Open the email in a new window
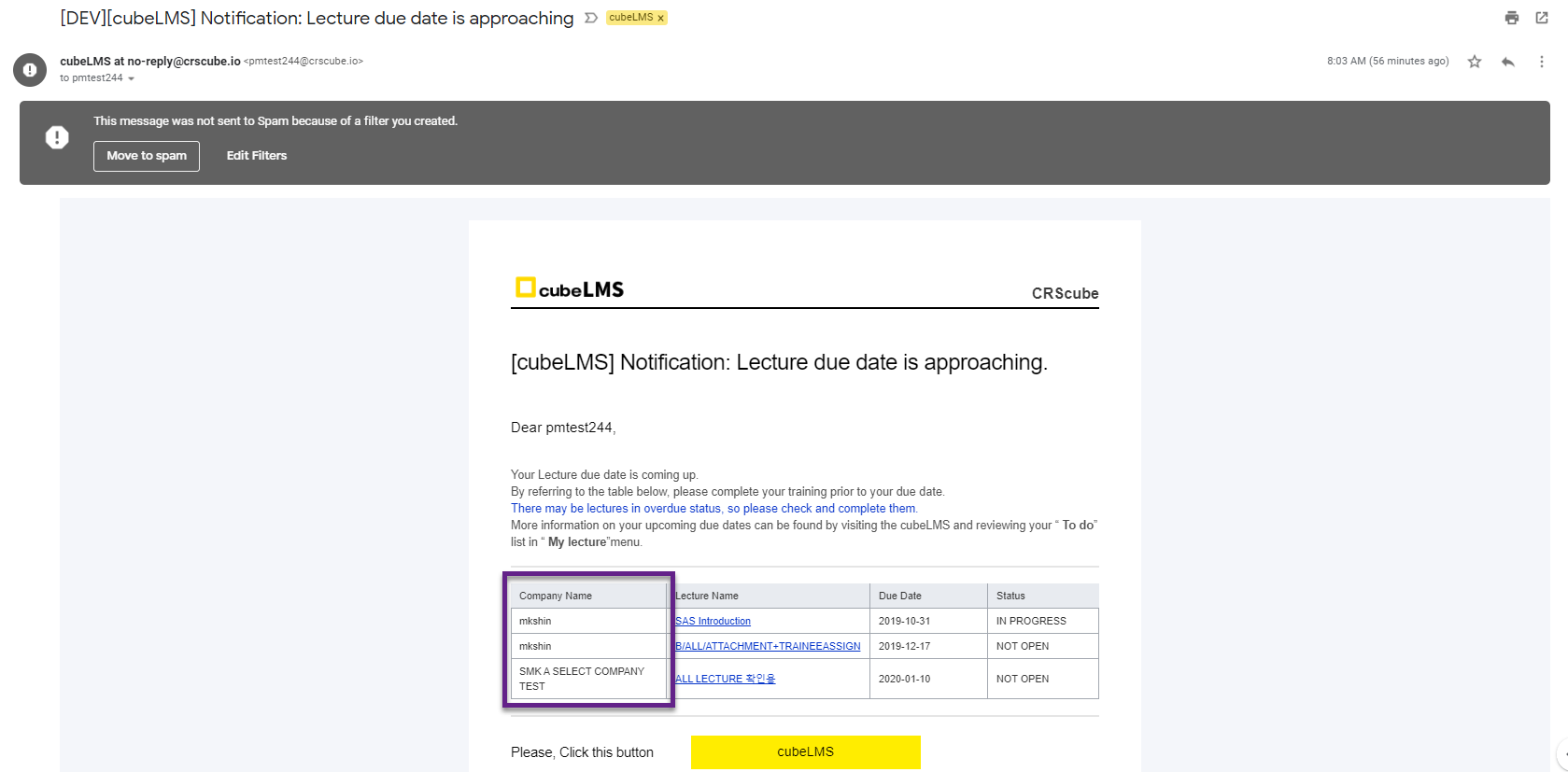The width and height of the screenshot is (1568, 772). click(x=1542, y=18)
